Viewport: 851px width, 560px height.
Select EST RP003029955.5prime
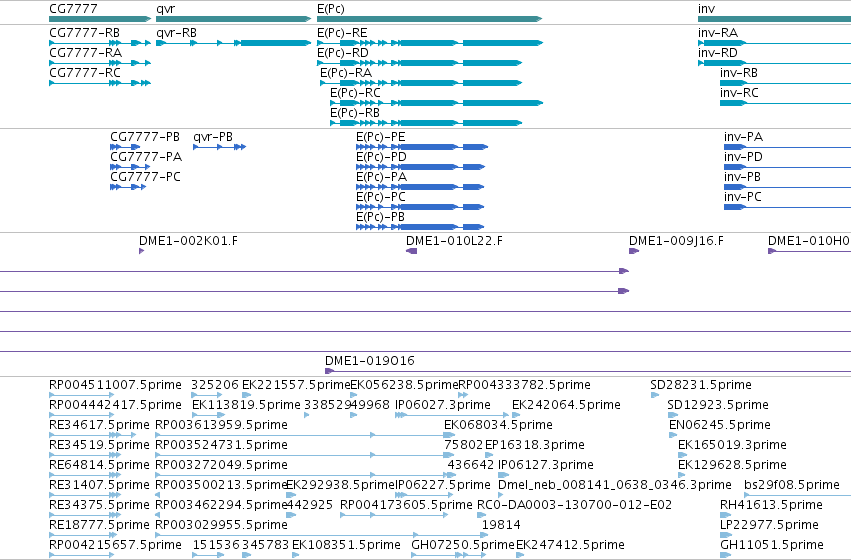pos(321,536)
